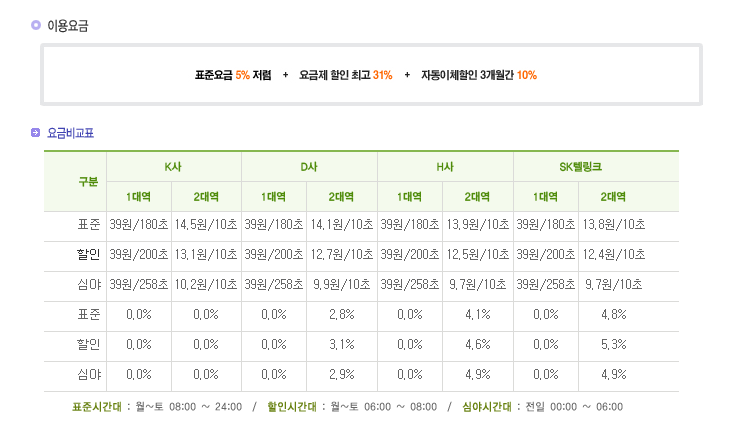Click the 구분 column header
Screen dimensions: 738x431
pyautogui.click(x=88, y=181)
